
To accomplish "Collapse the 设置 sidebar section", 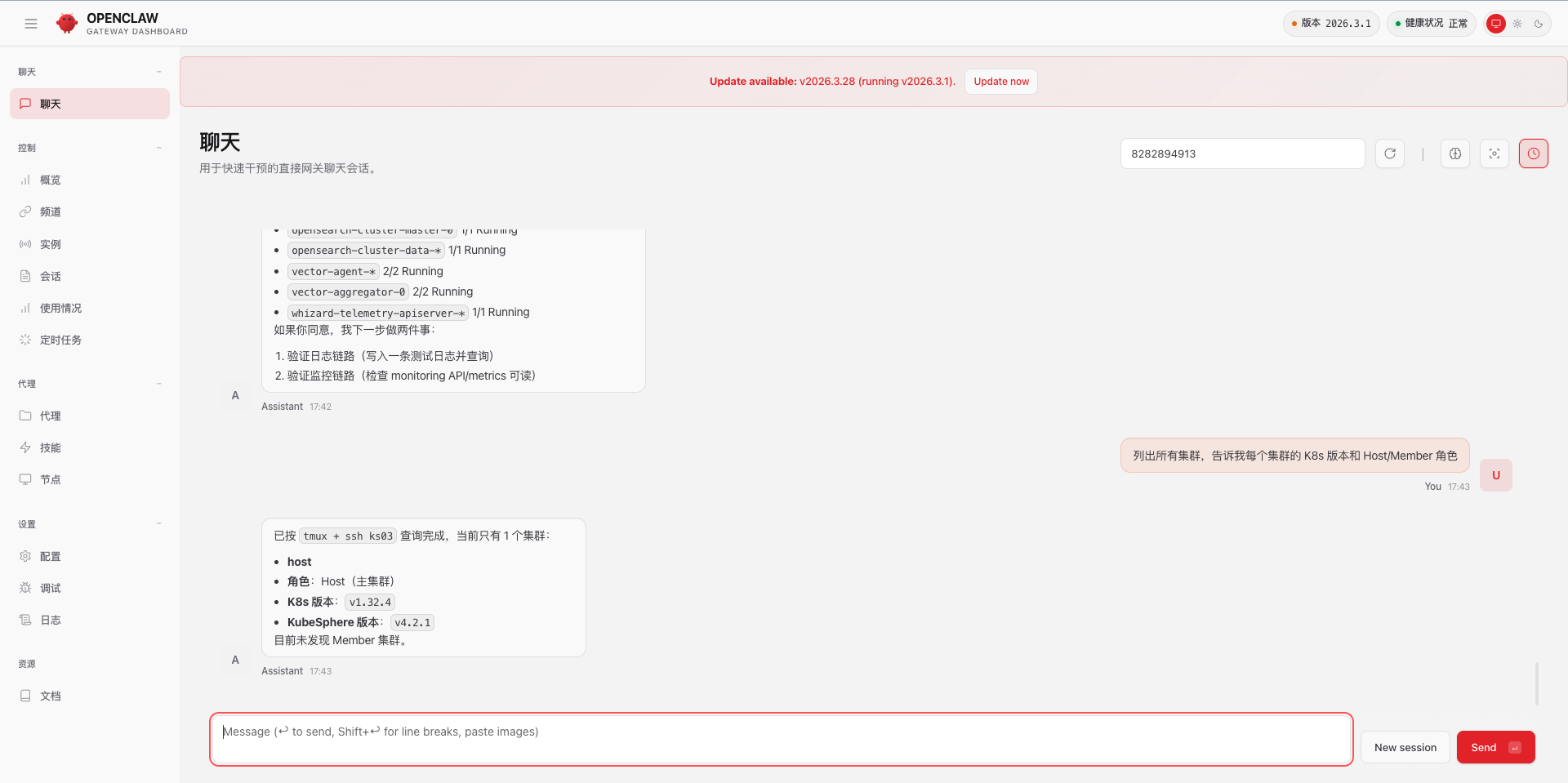I will 159,524.
